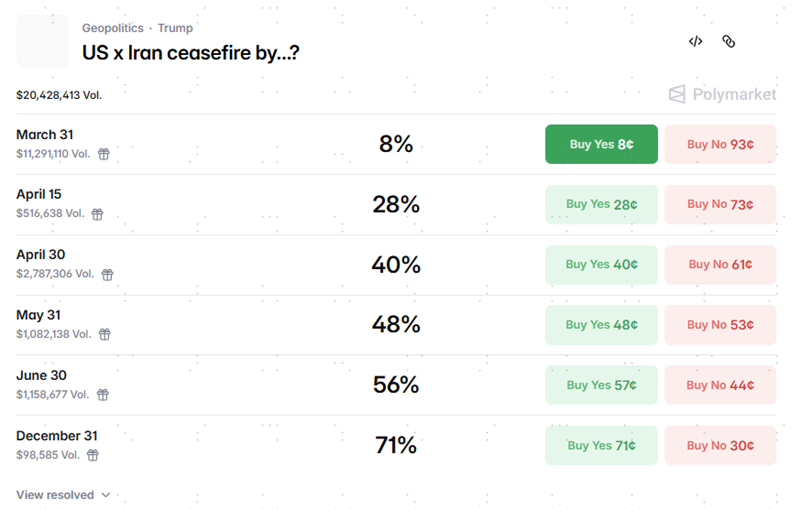Screen dimensions: 801x509
Task: Click the gift icon for April 15
Action: click(97, 214)
